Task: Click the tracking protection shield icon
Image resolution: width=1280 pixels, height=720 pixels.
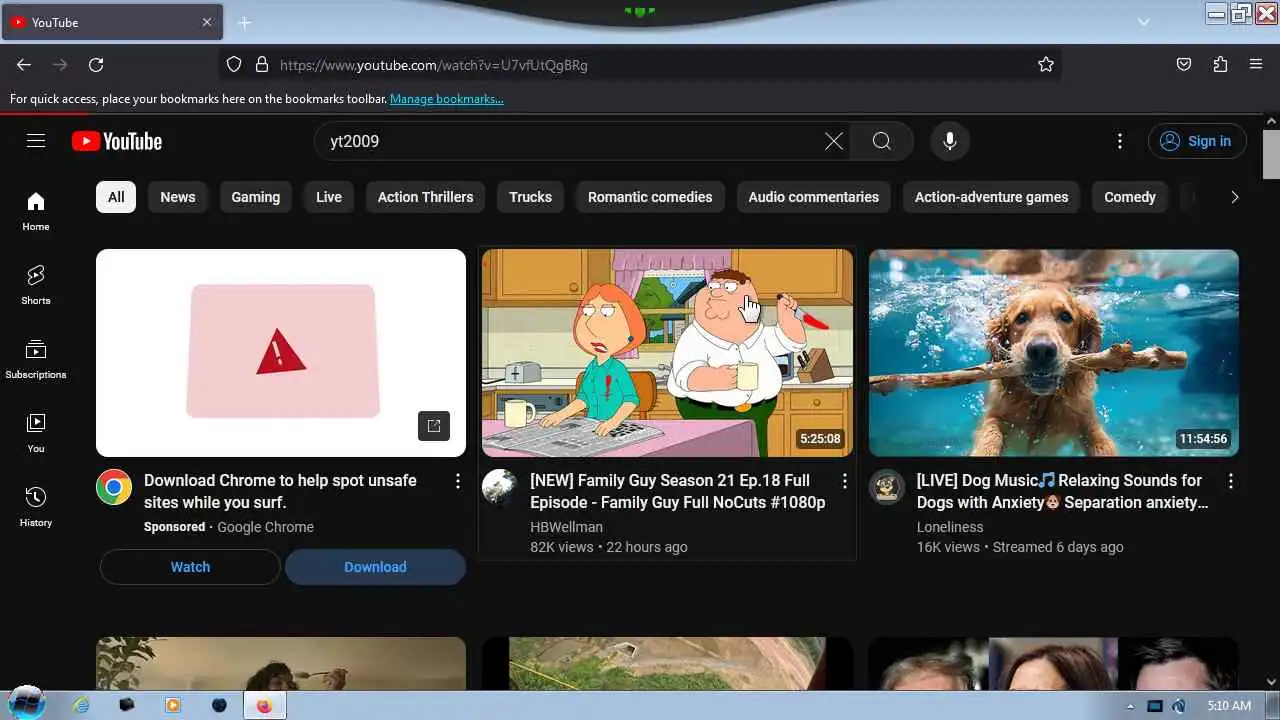Action: pyautogui.click(x=234, y=65)
